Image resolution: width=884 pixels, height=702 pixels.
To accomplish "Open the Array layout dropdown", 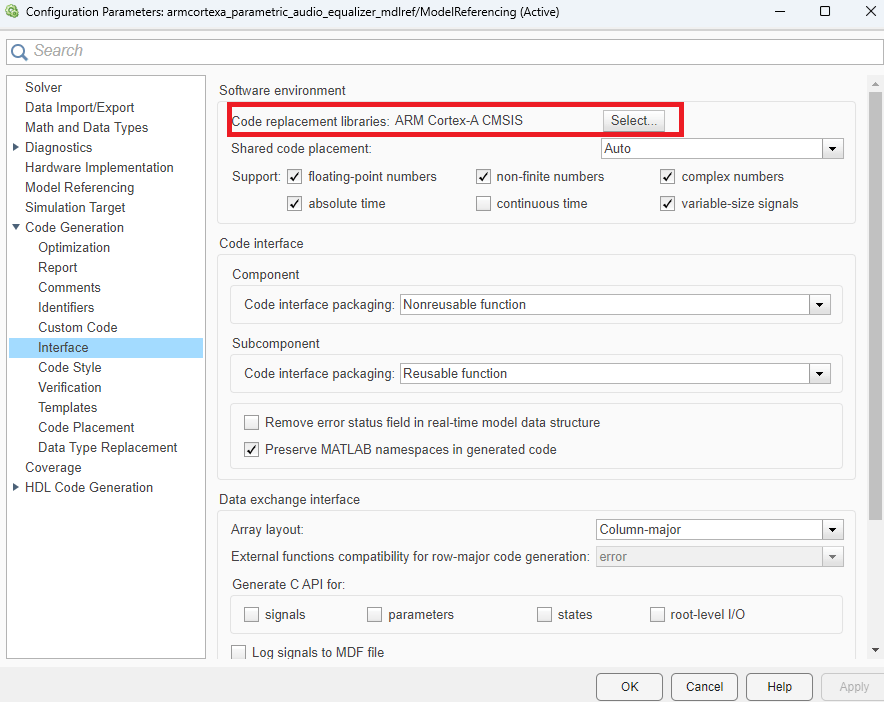I will pos(832,529).
